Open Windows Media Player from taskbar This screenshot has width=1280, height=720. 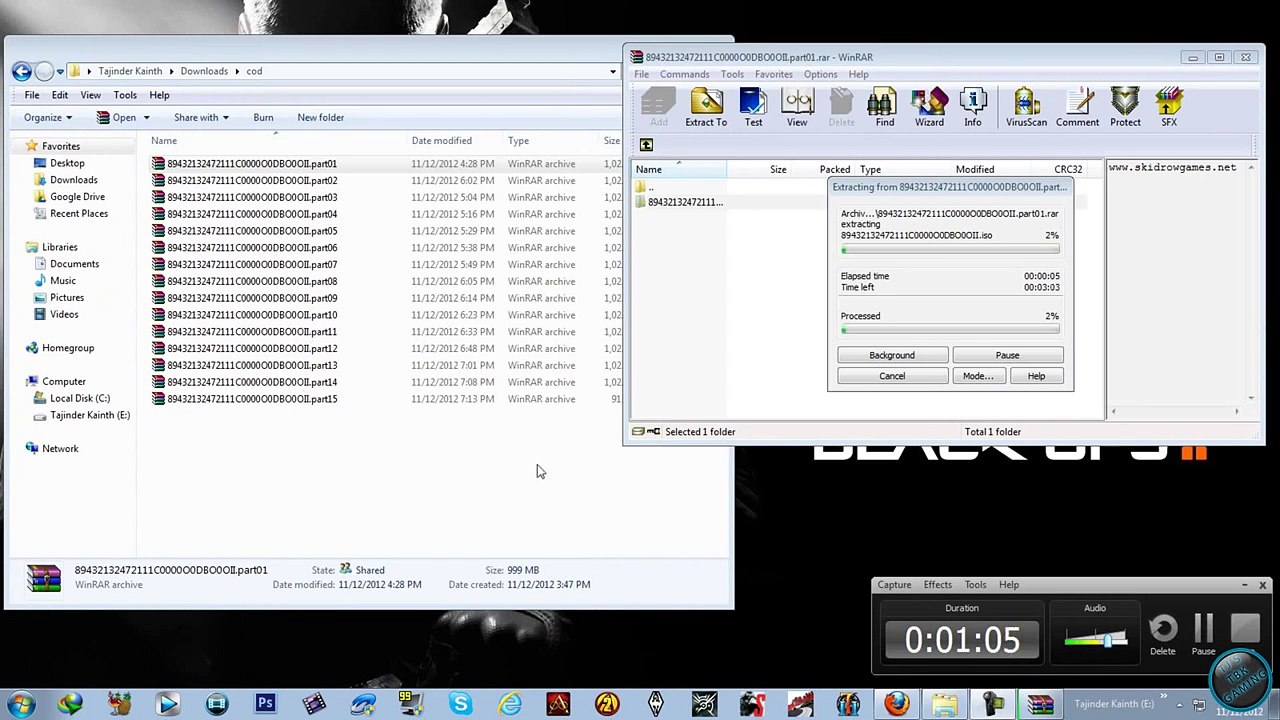168,704
